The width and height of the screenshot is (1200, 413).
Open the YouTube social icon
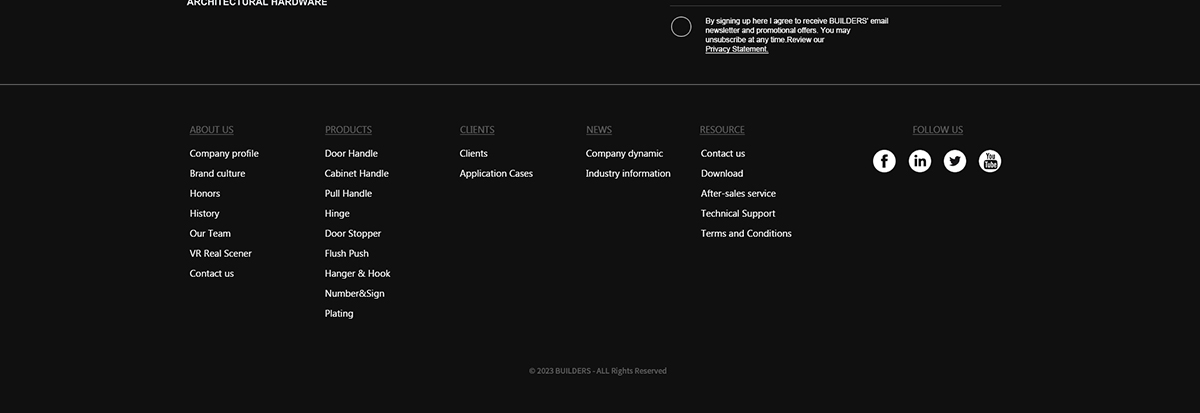[x=990, y=161]
